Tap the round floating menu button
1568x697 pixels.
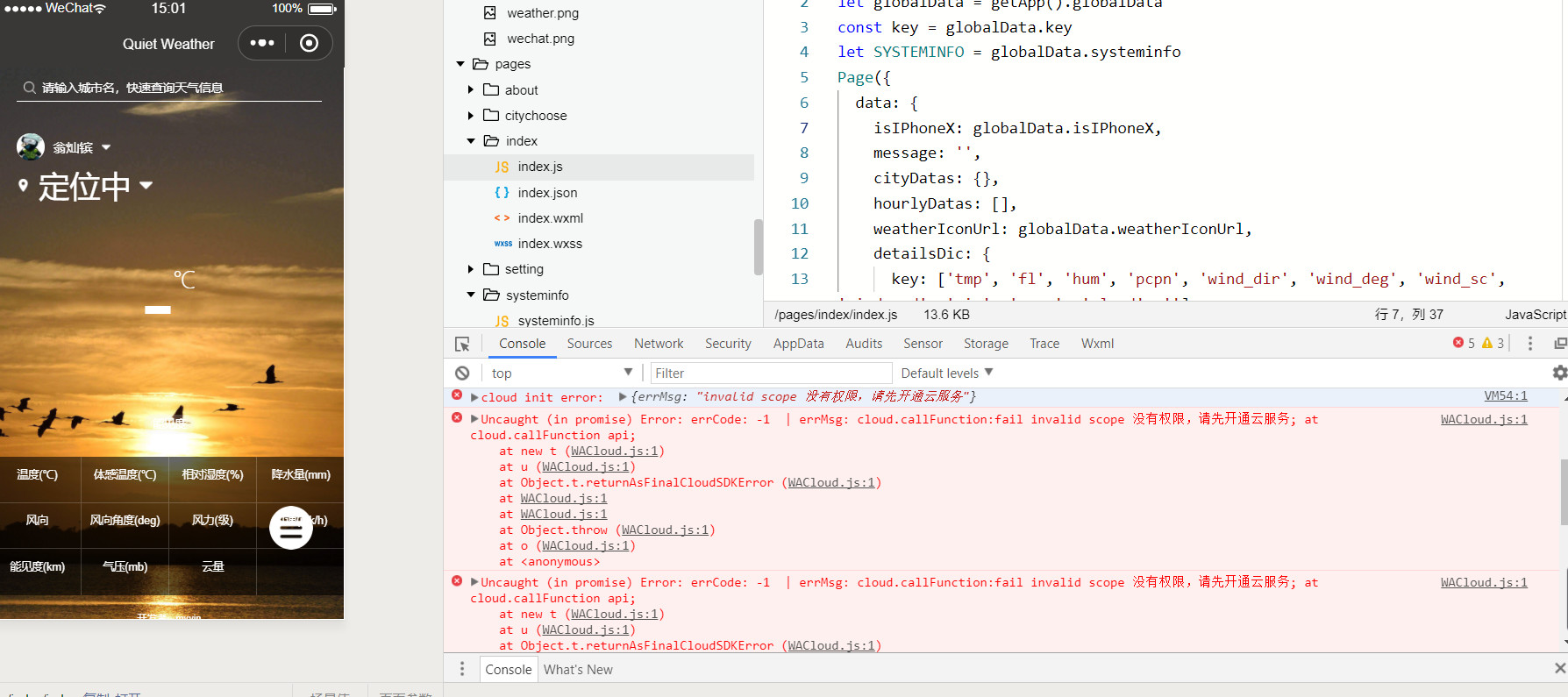[x=291, y=528]
